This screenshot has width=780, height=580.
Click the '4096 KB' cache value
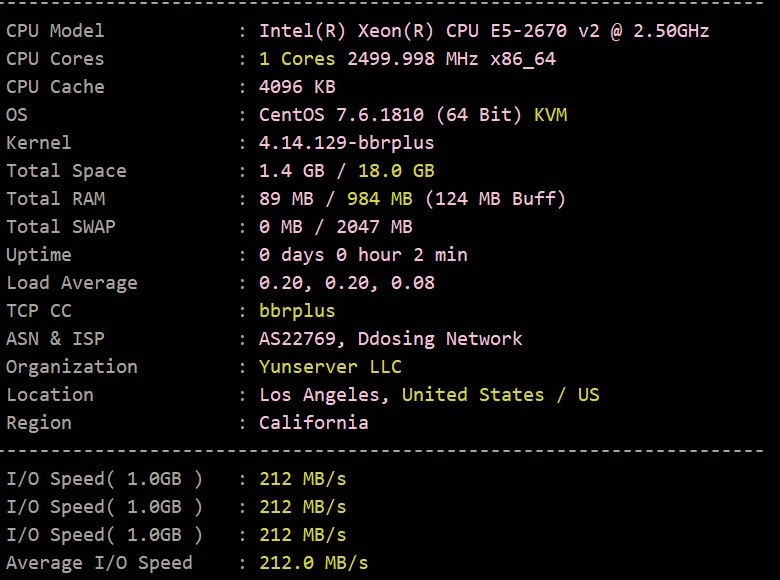(x=297, y=87)
